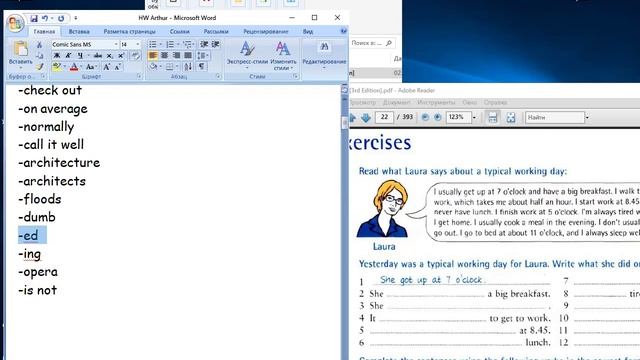Enable scrolling pages view in Adobe Reader
The width and height of the screenshot is (640, 360).
(493, 118)
